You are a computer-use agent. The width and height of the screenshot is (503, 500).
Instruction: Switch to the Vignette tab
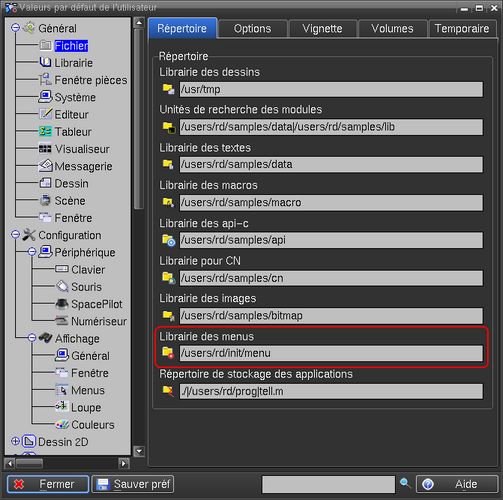[x=322, y=29]
